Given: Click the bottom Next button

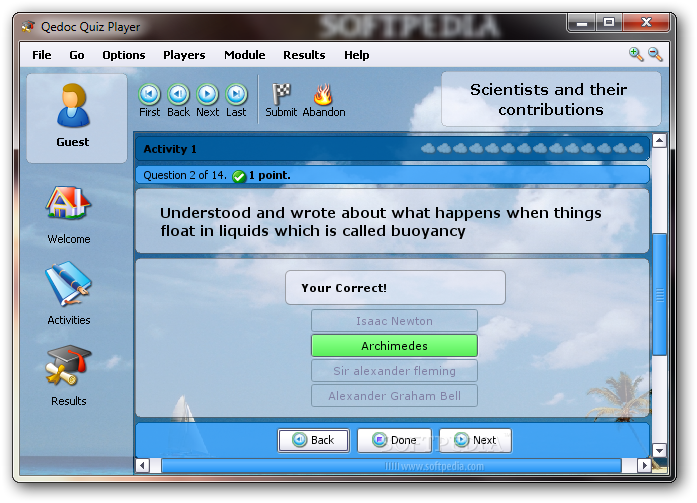Looking at the screenshot, I should [475, 440].
